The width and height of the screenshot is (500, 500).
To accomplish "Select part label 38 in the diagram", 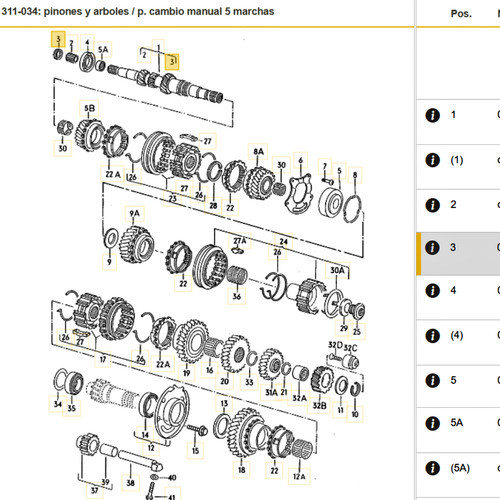I will click(x=130, y=483).
